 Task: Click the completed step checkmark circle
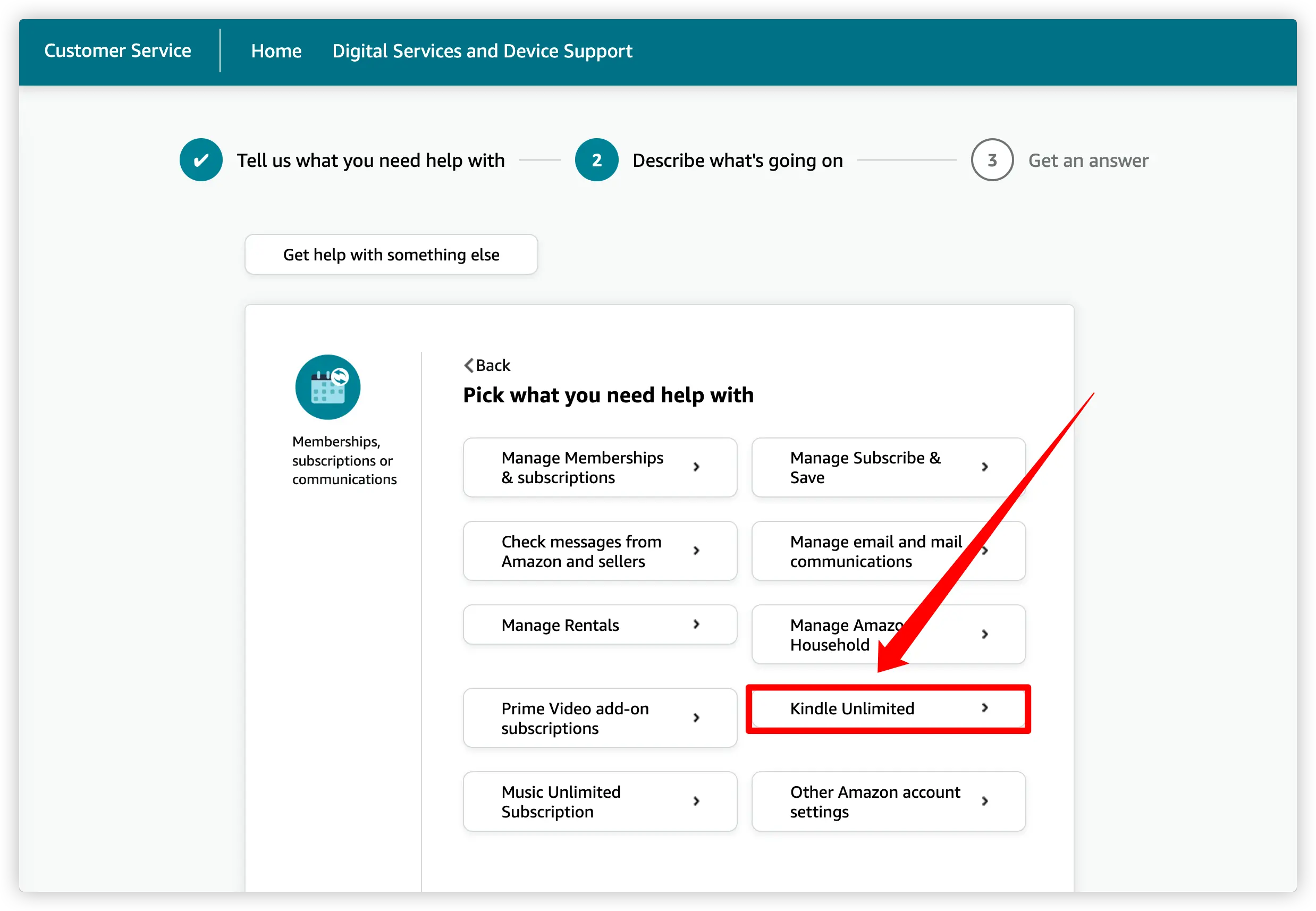201,160
